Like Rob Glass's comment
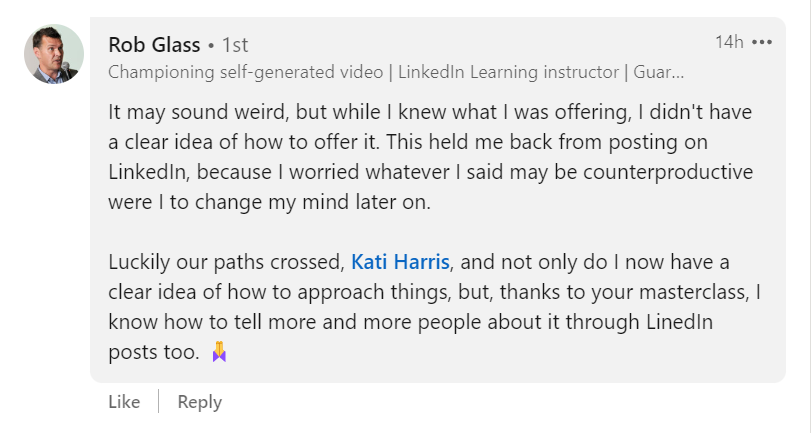 (124, 402)
